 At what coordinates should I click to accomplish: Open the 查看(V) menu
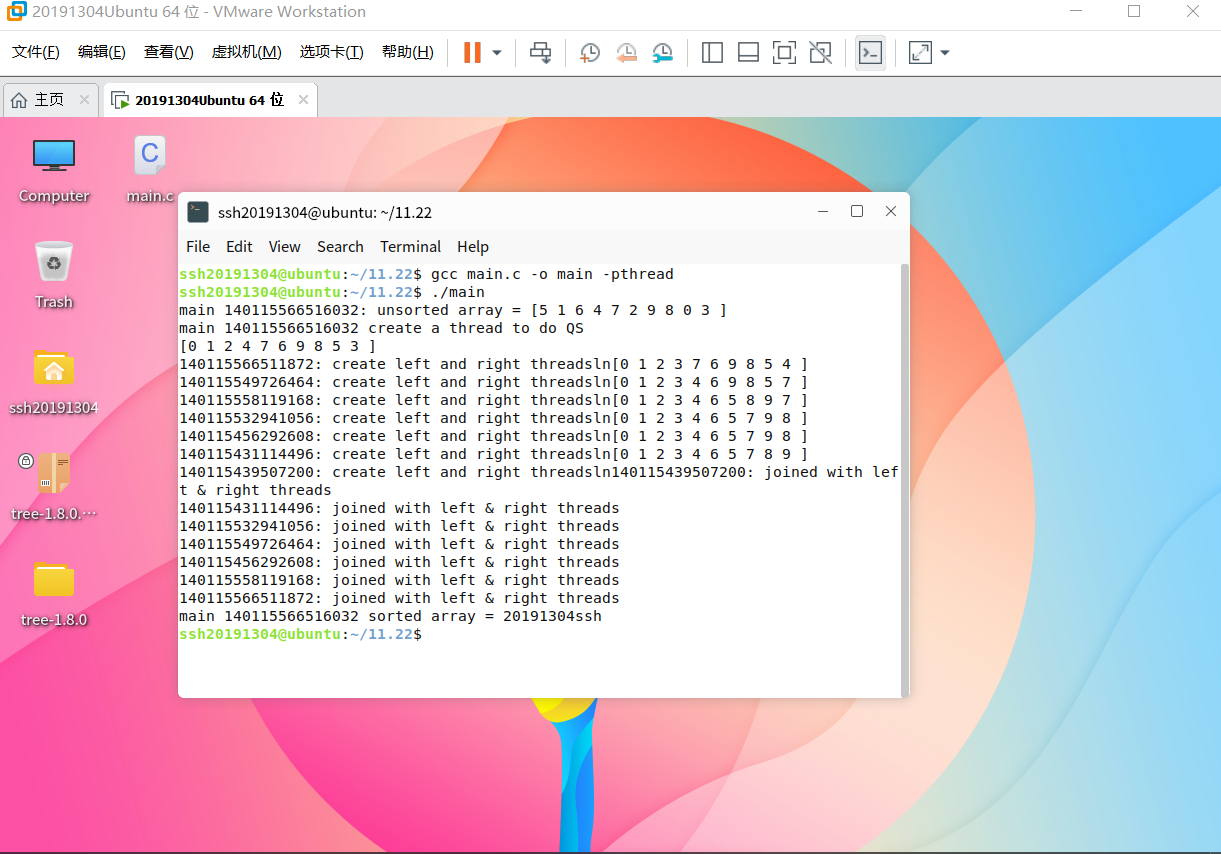169,52
